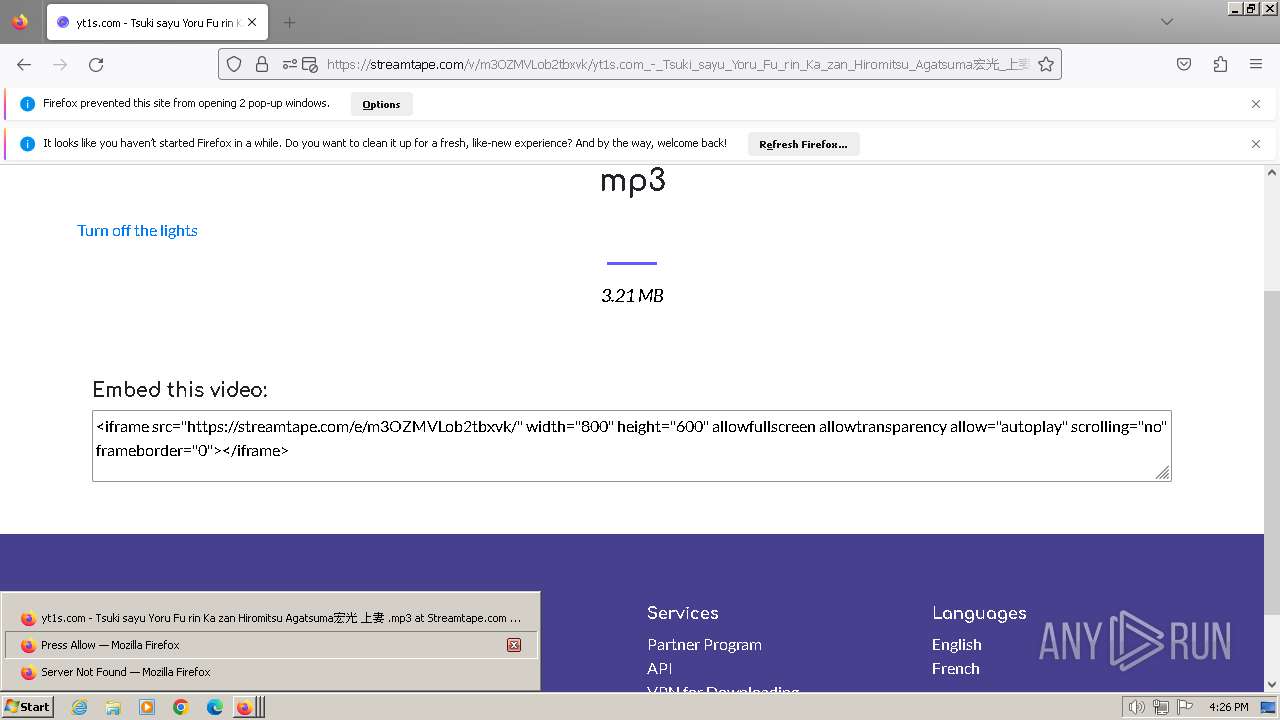This screenshot has height=720, width=1280.
Task: Open the Windows Start menu
Action: pyautogui.click(x=27, y=707)
